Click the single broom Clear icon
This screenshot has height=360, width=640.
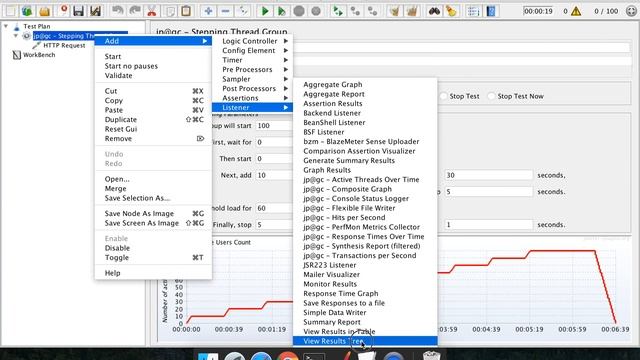394,11
